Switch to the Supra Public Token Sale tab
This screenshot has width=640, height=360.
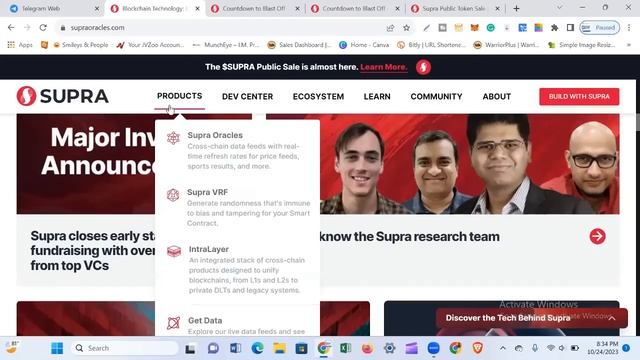click(454, 8)
